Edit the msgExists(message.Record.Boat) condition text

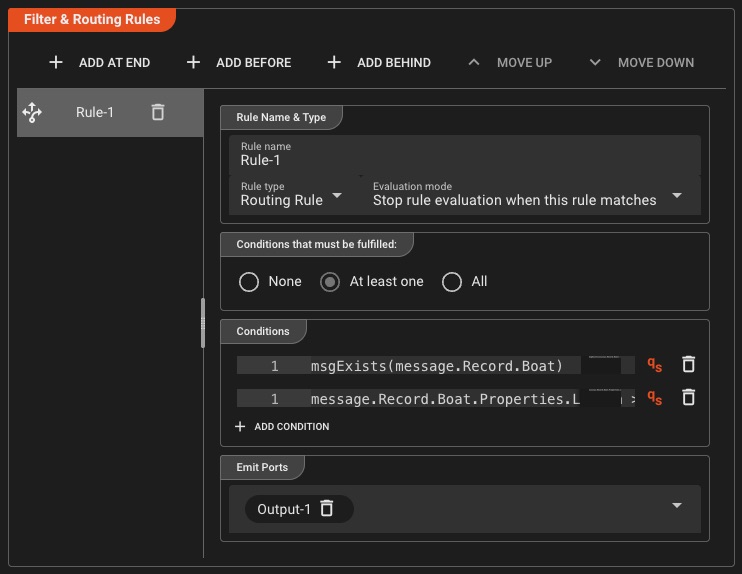click(x=435, y=366)
